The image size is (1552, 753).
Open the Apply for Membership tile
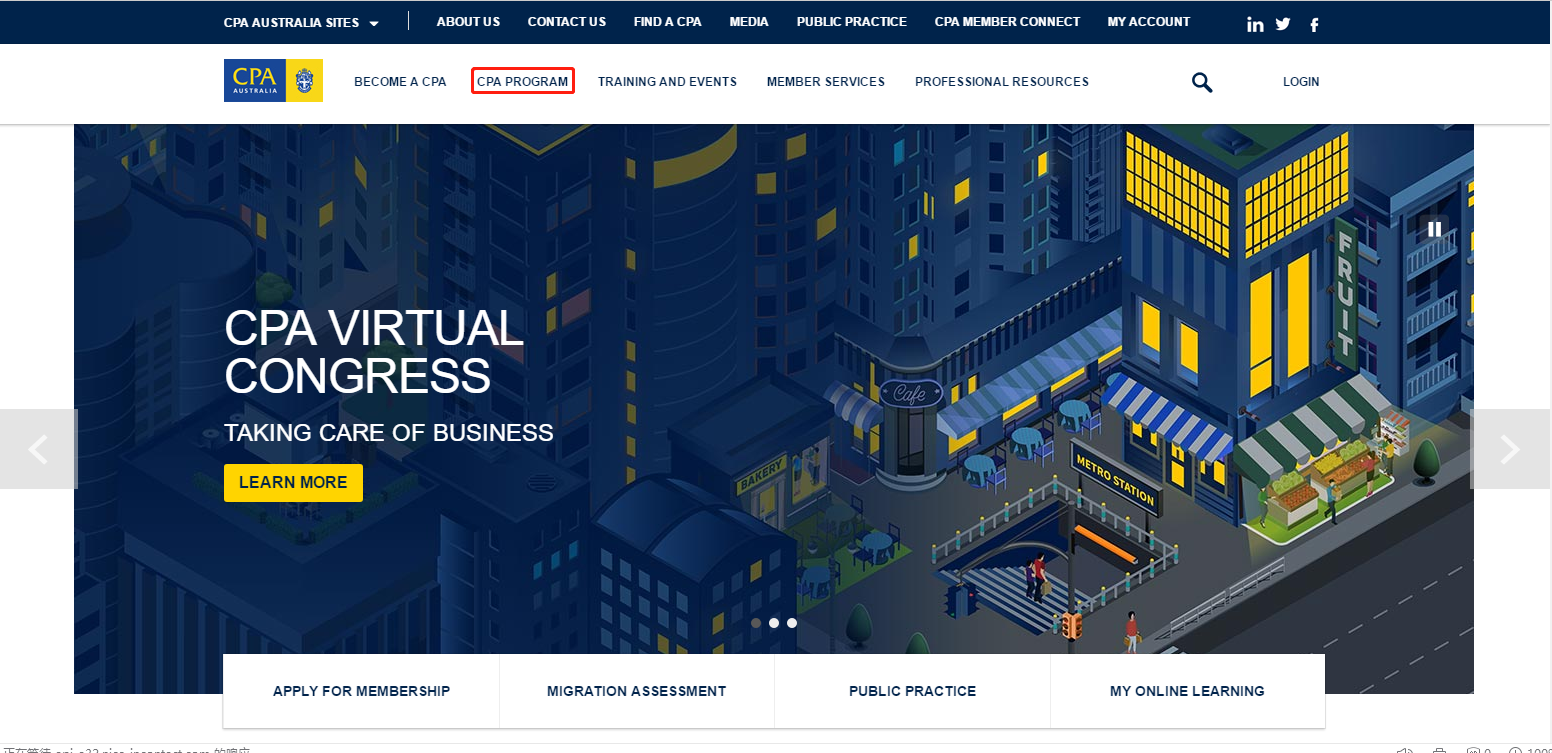[x=361, y=691]
